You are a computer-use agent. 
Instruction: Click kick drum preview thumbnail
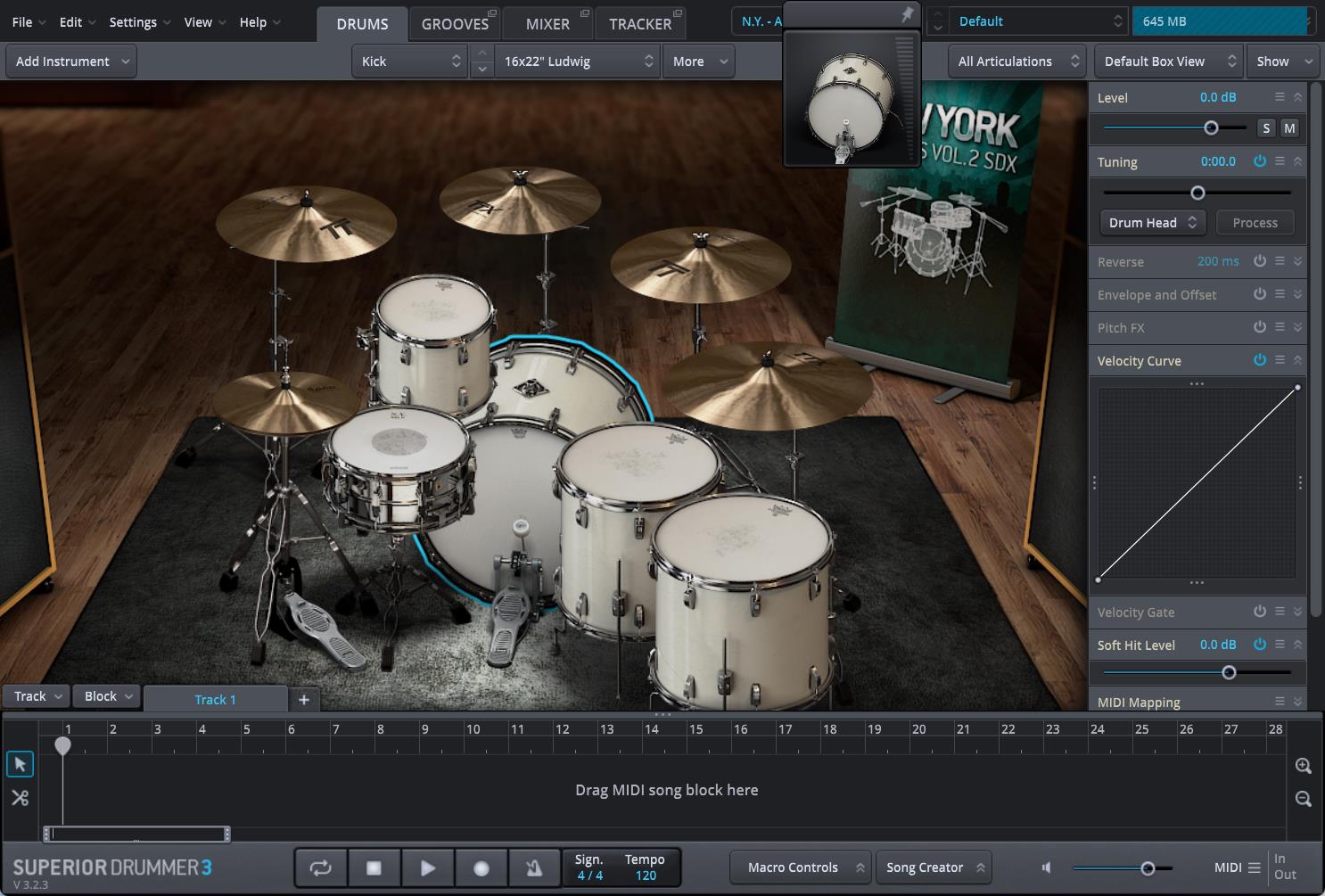[x=851, y=98]
